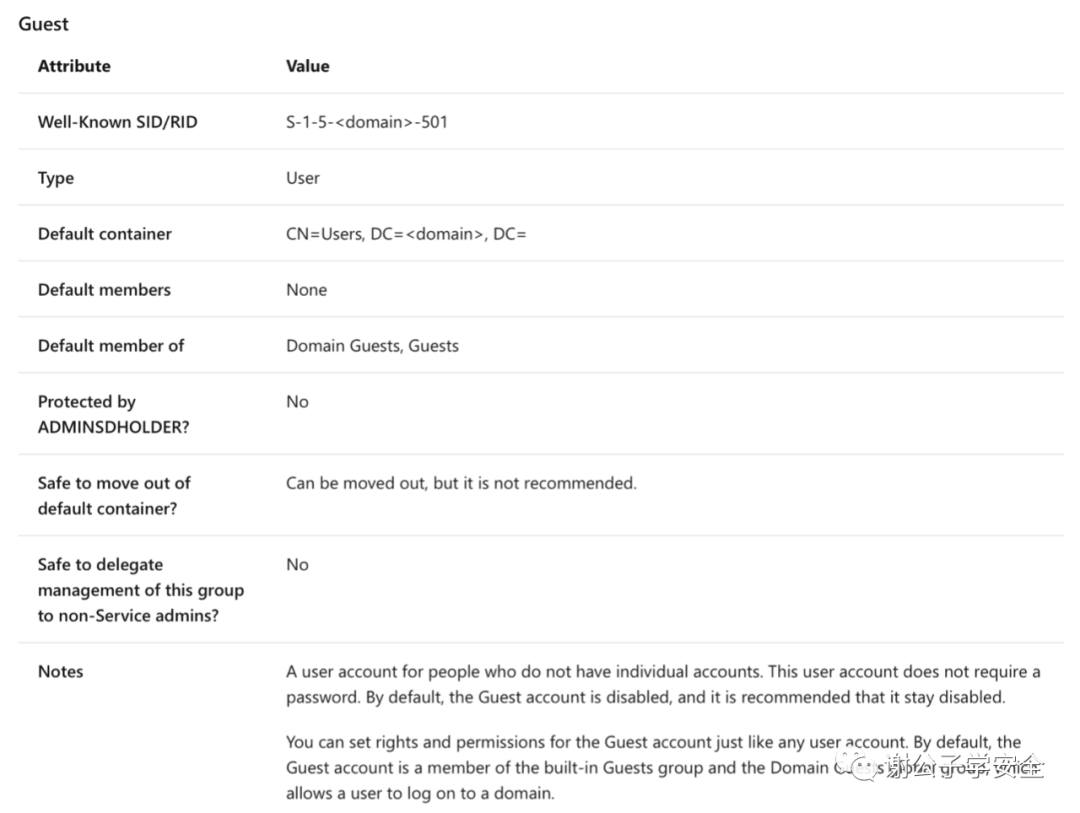Image resolution: width=1080 pixels, height=813 pixels.
Task: Select the Safe to move out label
Action: point(114,495)
